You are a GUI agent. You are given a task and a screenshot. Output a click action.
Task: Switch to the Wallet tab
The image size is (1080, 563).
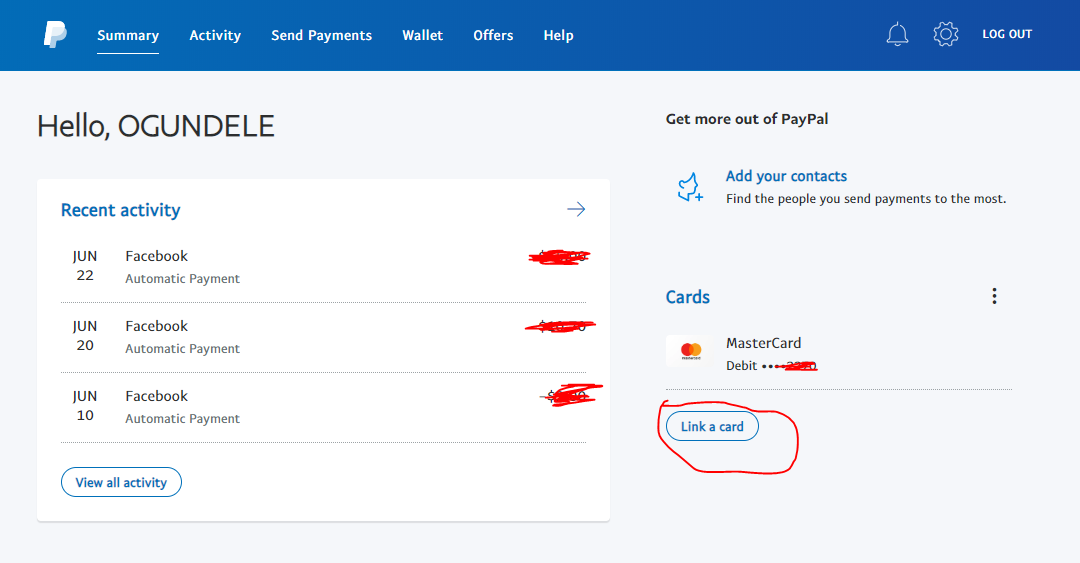tap(422, 35)
